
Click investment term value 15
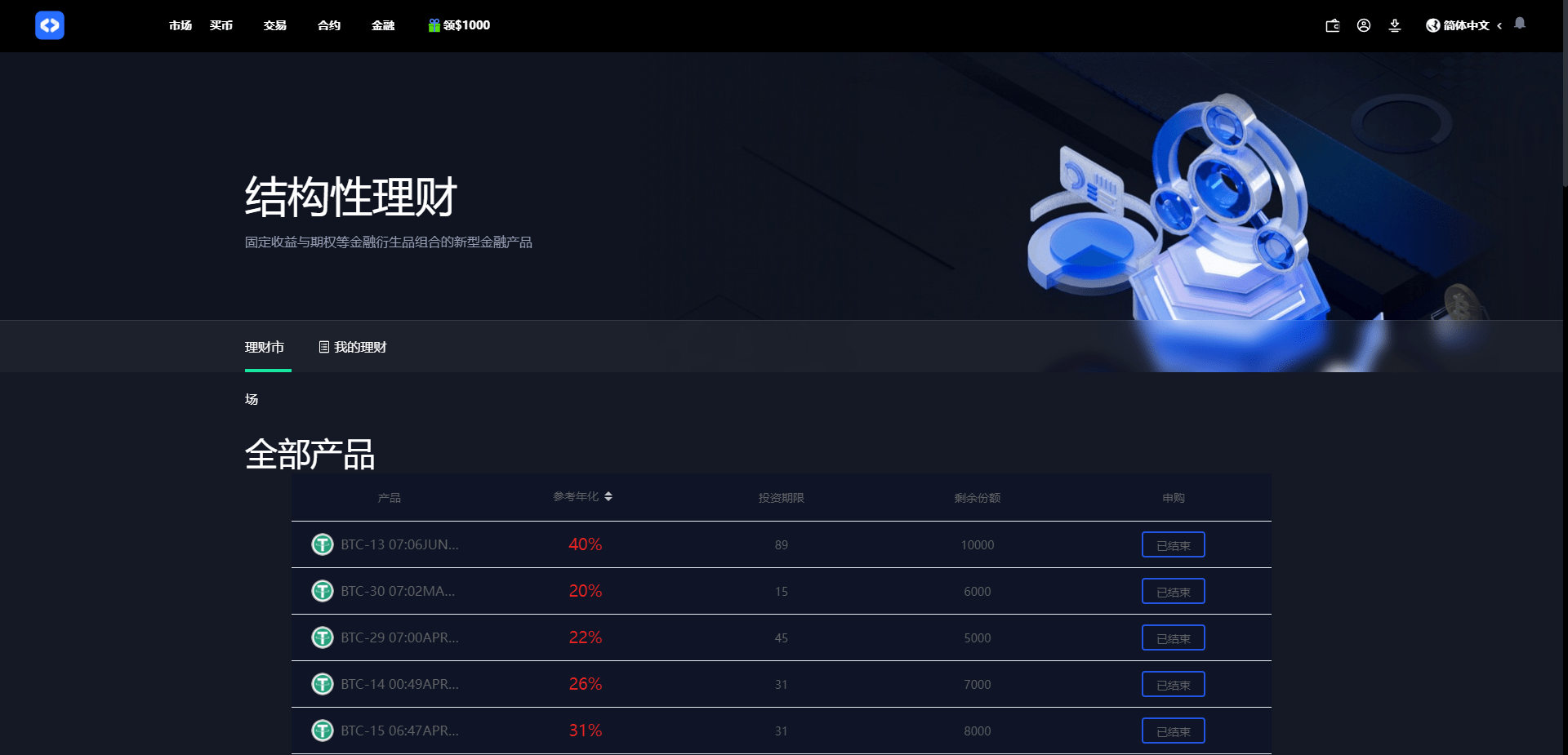tap(782, 592)
